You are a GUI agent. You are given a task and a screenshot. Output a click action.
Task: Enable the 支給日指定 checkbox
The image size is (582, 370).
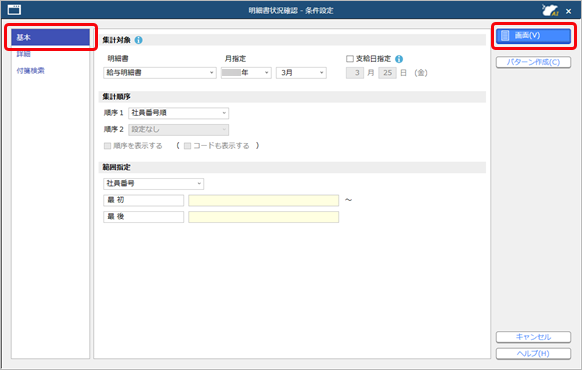pyautogui.click(x=350, y=59)
